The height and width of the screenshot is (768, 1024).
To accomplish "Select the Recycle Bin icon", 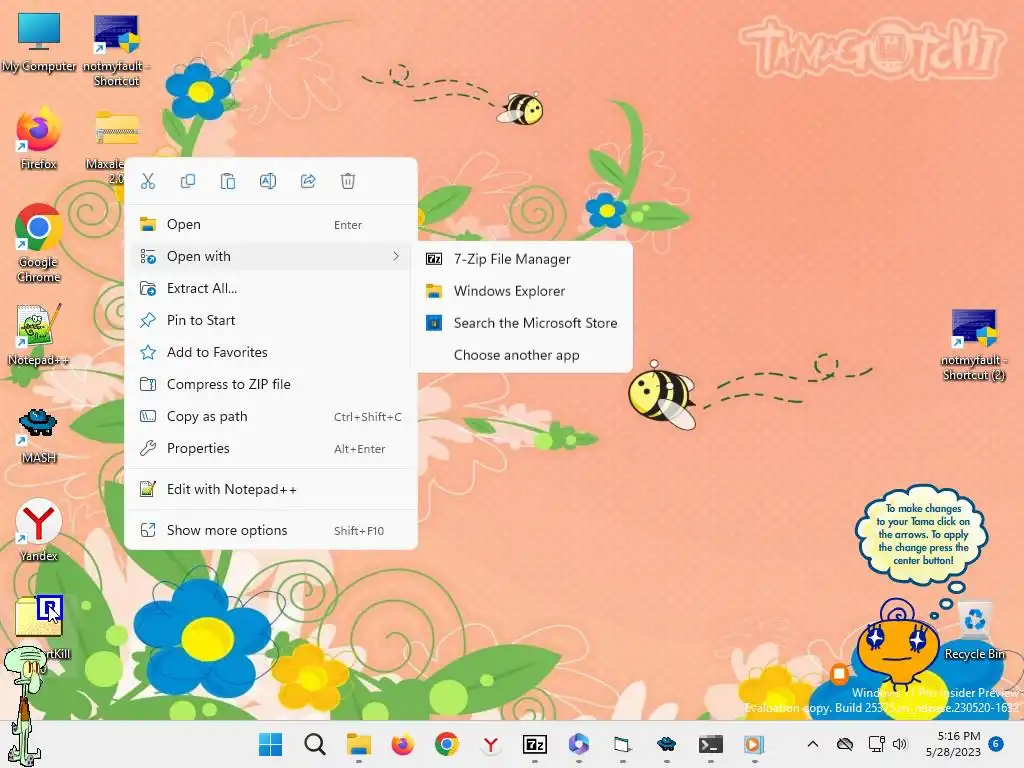I will [974, 631].
